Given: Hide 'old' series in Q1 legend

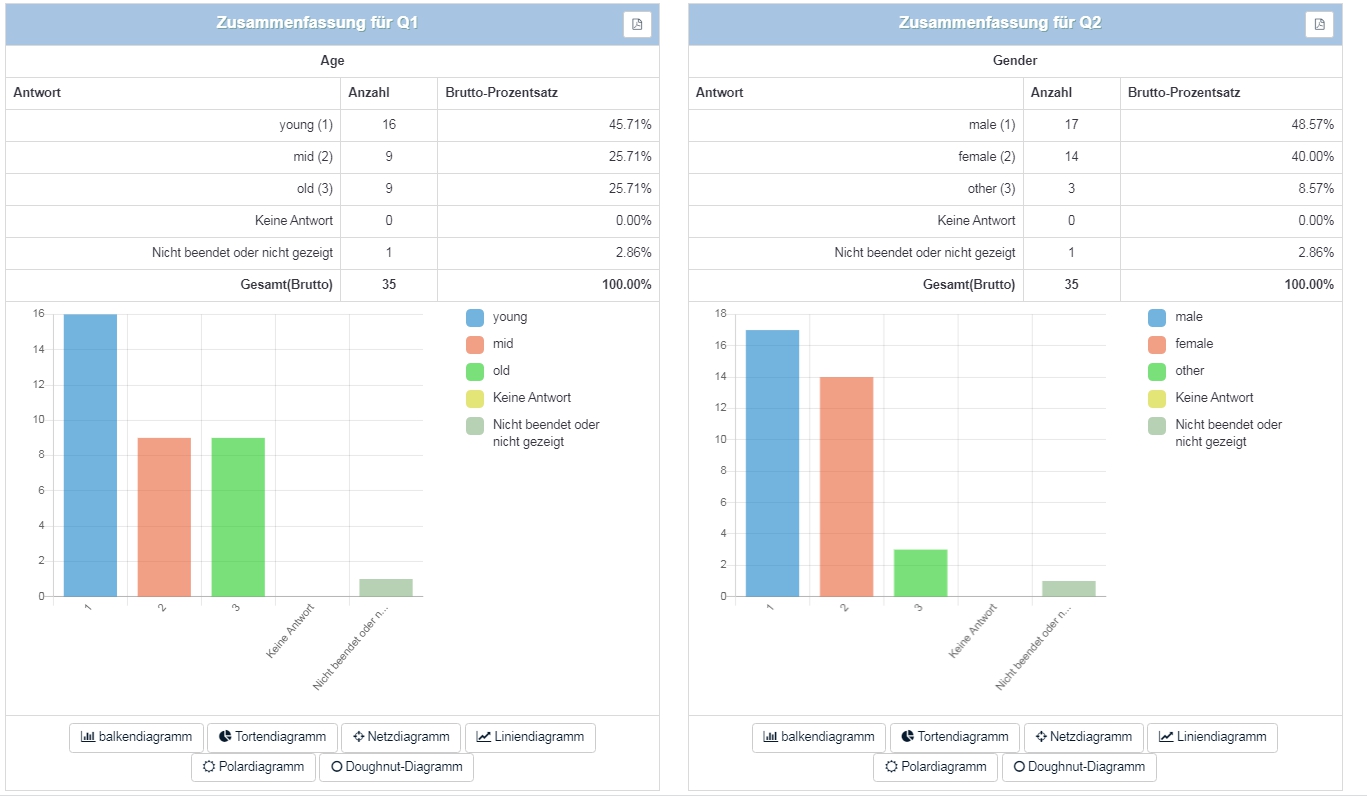Looking at the screenshot, I should pyautogui.click(x=475, y=372).
